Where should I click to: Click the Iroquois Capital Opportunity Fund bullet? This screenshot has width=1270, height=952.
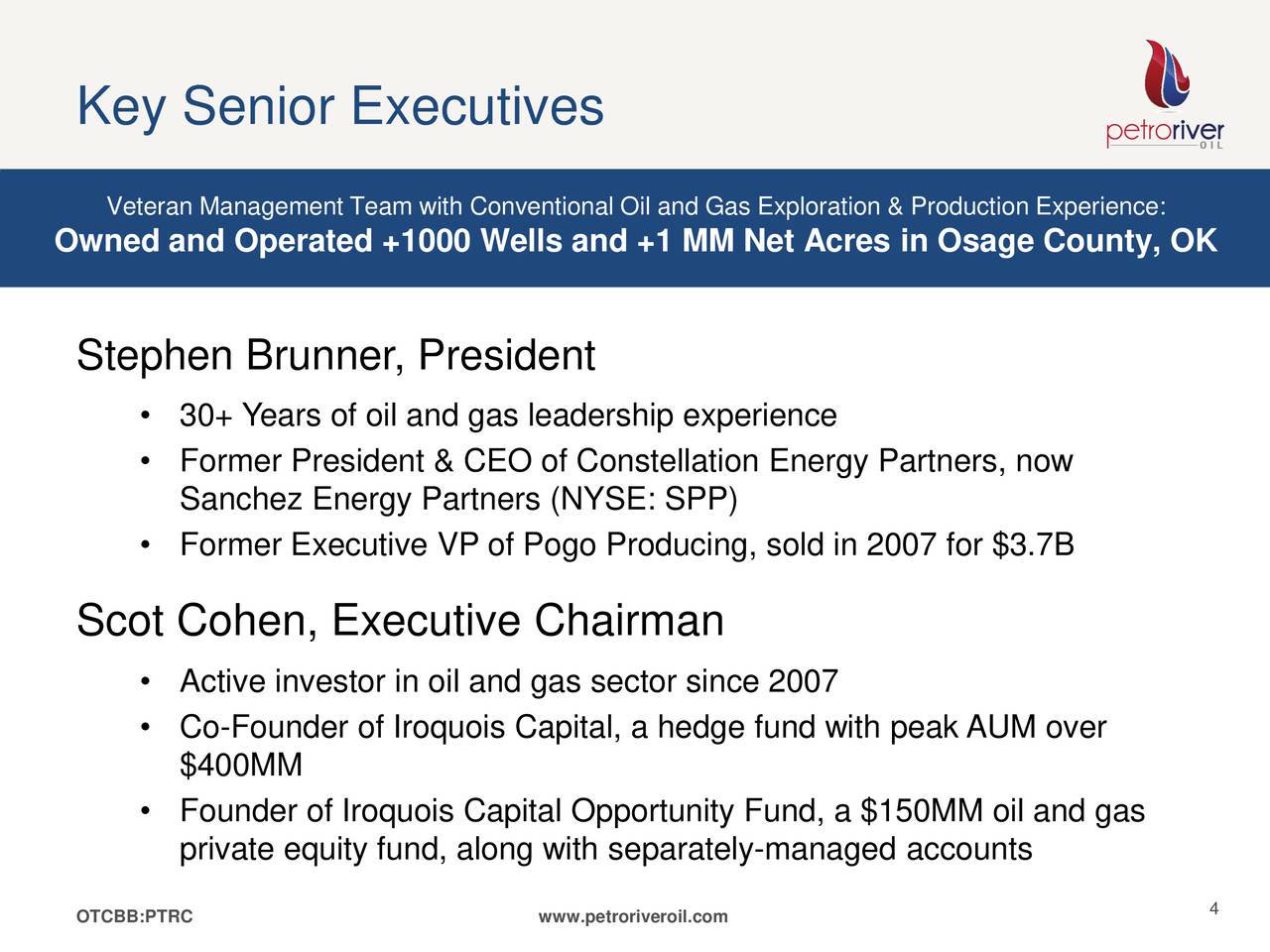(x=662, y=812)
